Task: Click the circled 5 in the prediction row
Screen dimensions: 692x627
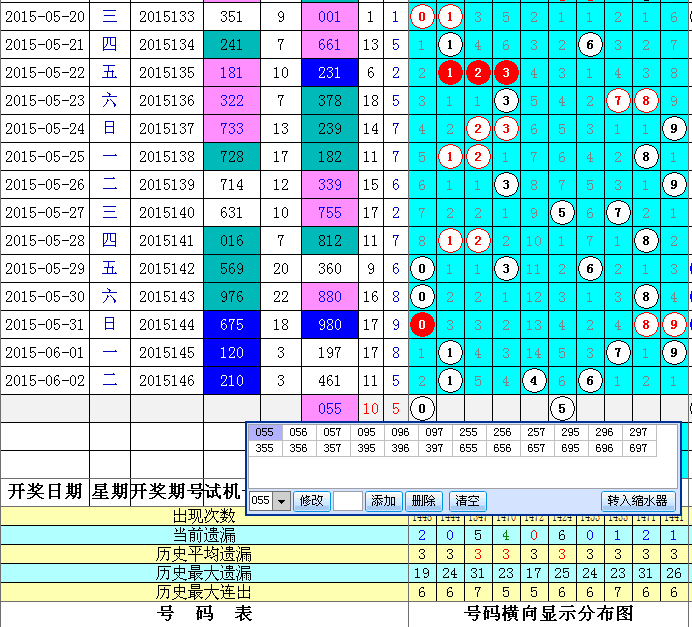Action: [563, 408]
